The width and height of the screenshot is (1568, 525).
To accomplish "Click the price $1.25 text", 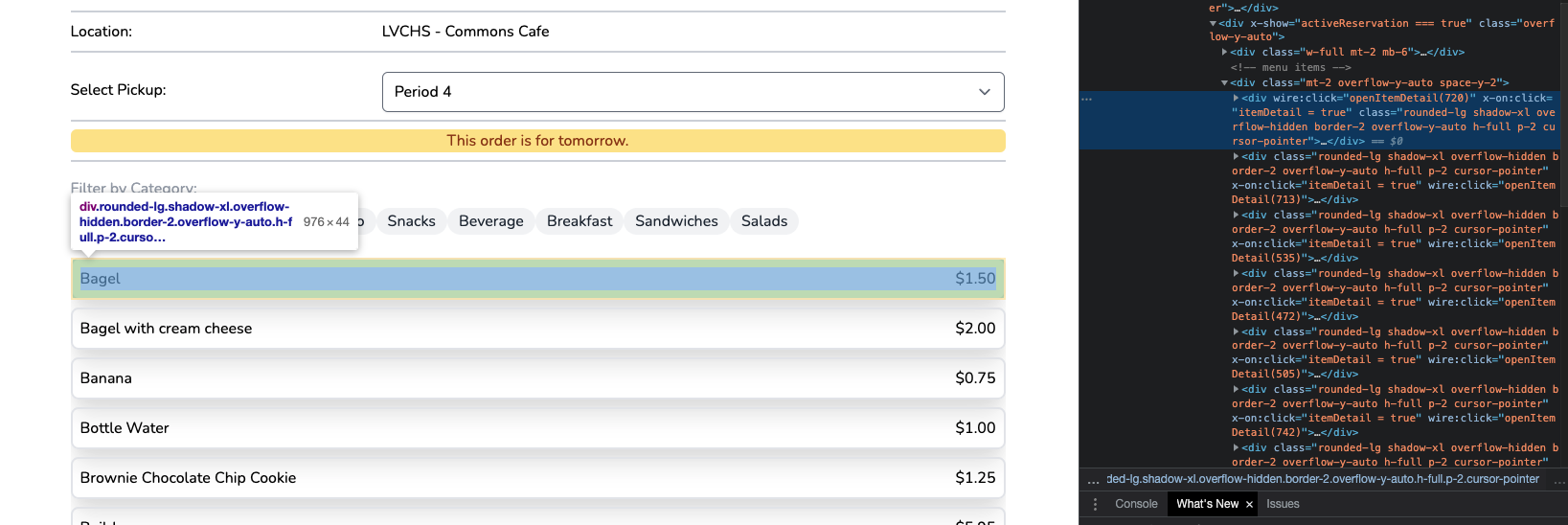I will [x=975, y=478].
